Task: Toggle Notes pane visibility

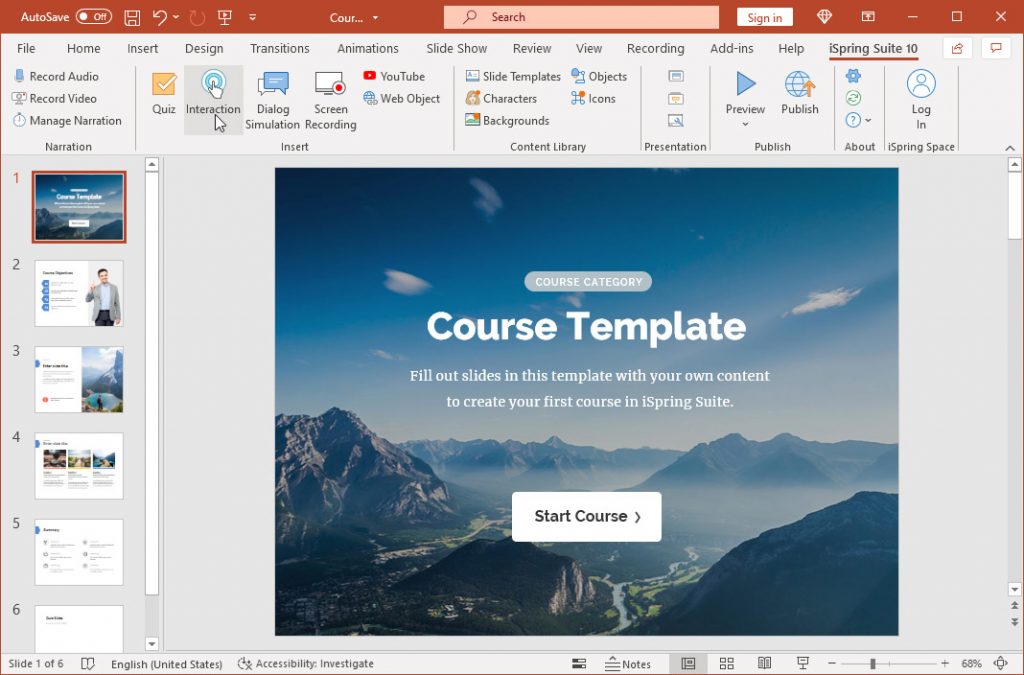Action: (631, 663)
